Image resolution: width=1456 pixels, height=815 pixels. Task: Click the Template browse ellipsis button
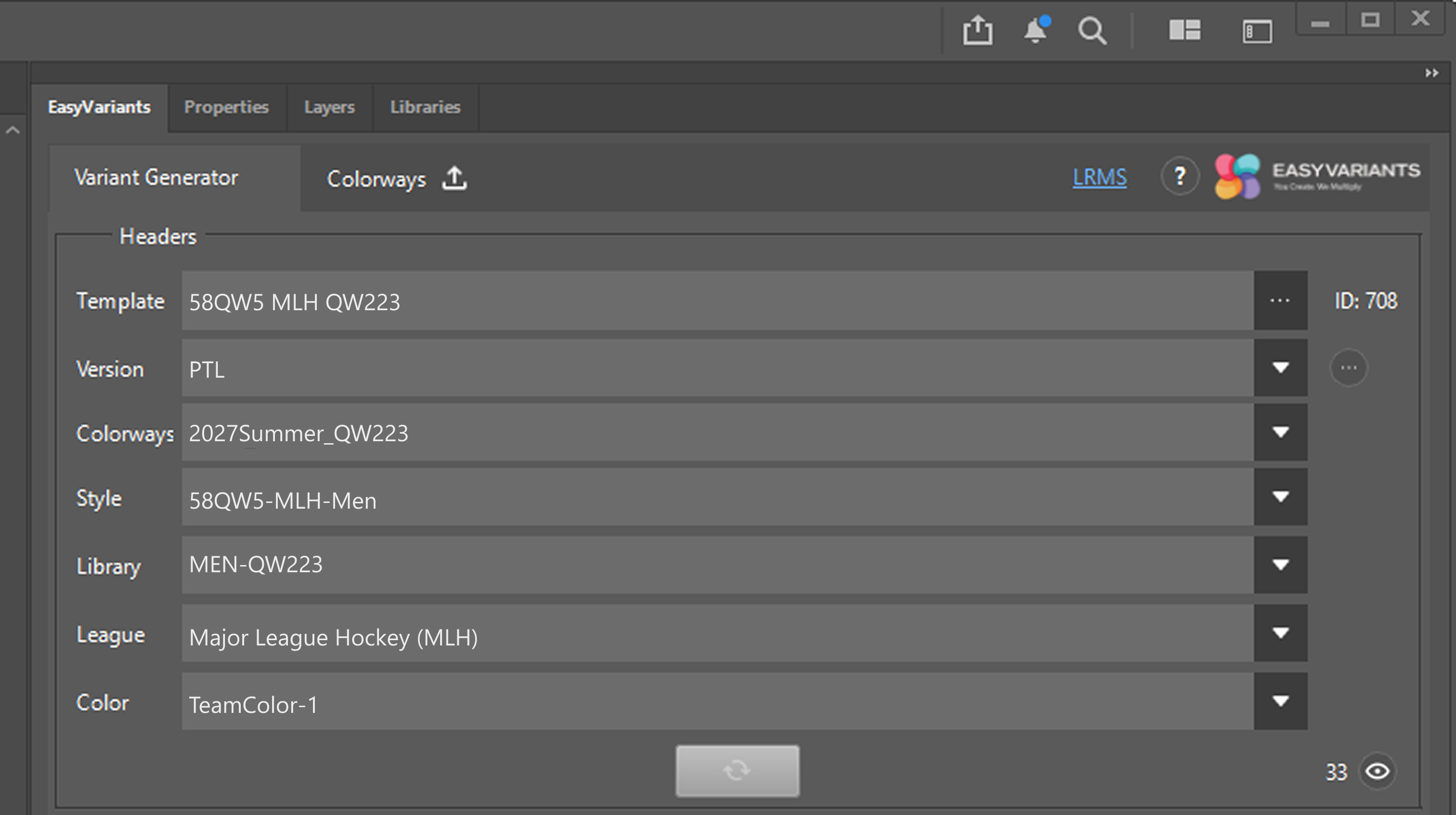coord(1280,300)
